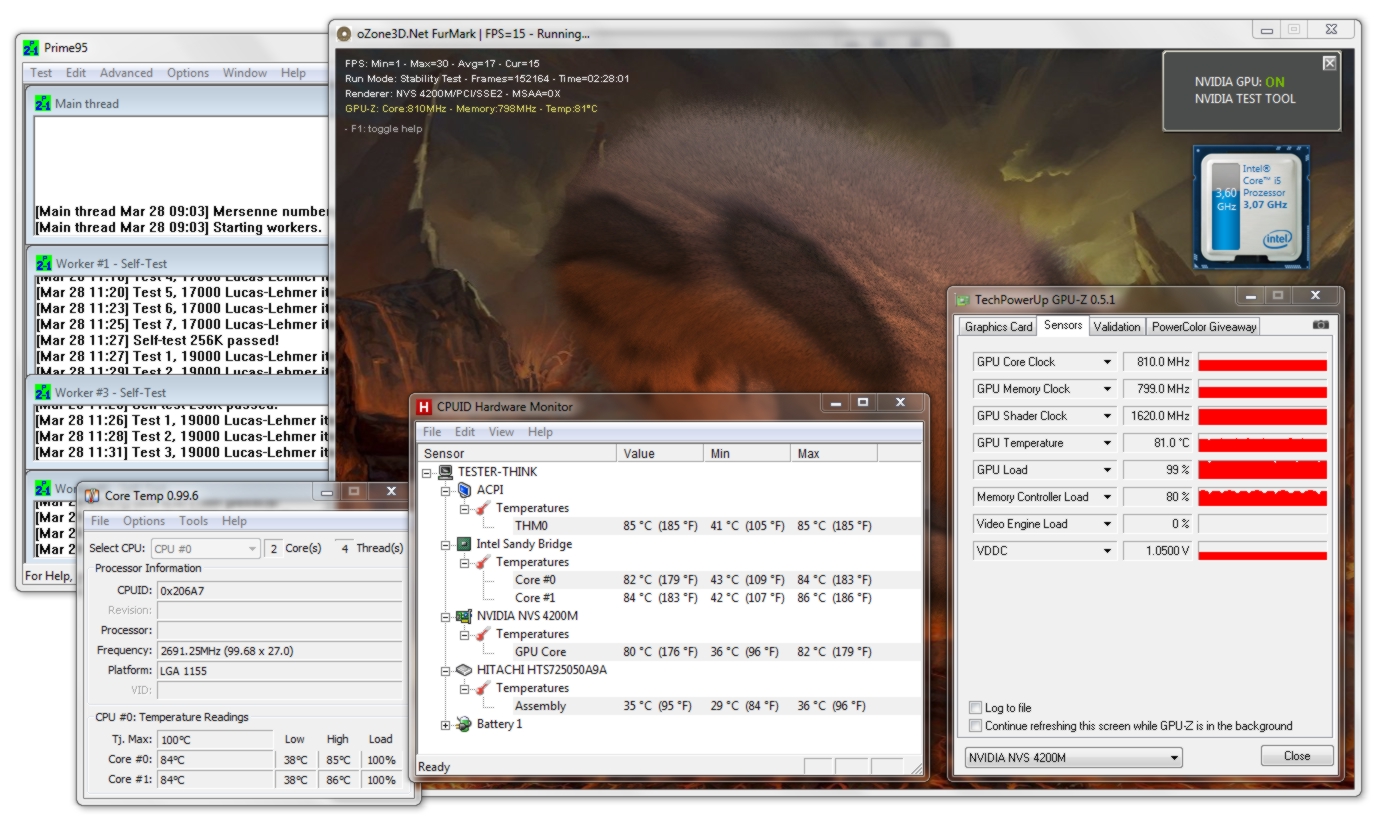The height and width of the screenshot is (828, 1383).
Task: Open the Test menu in Prime95
Action: pos(41,73)
